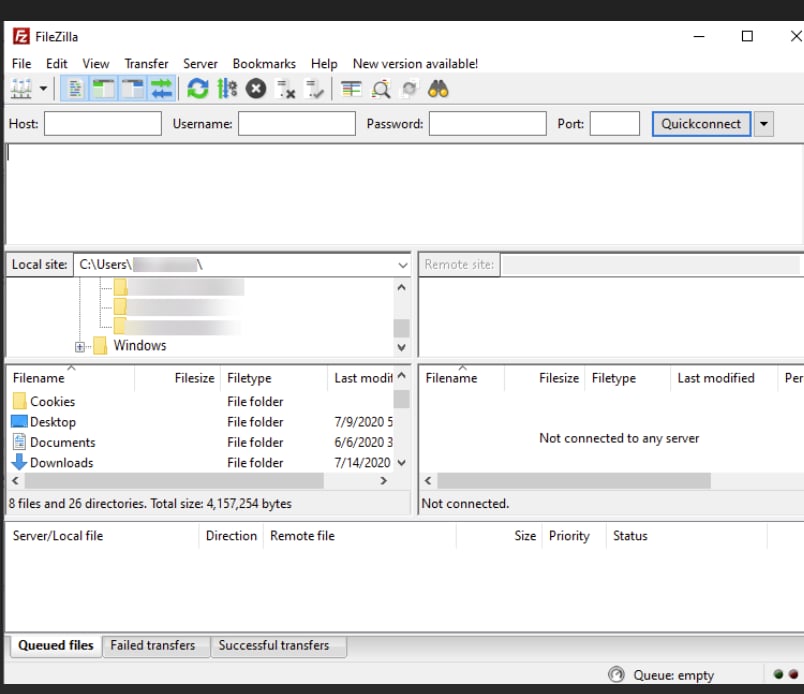Open directory listing filters dialog
Viewport: 804px width, 694px height.
coord(351,89)
